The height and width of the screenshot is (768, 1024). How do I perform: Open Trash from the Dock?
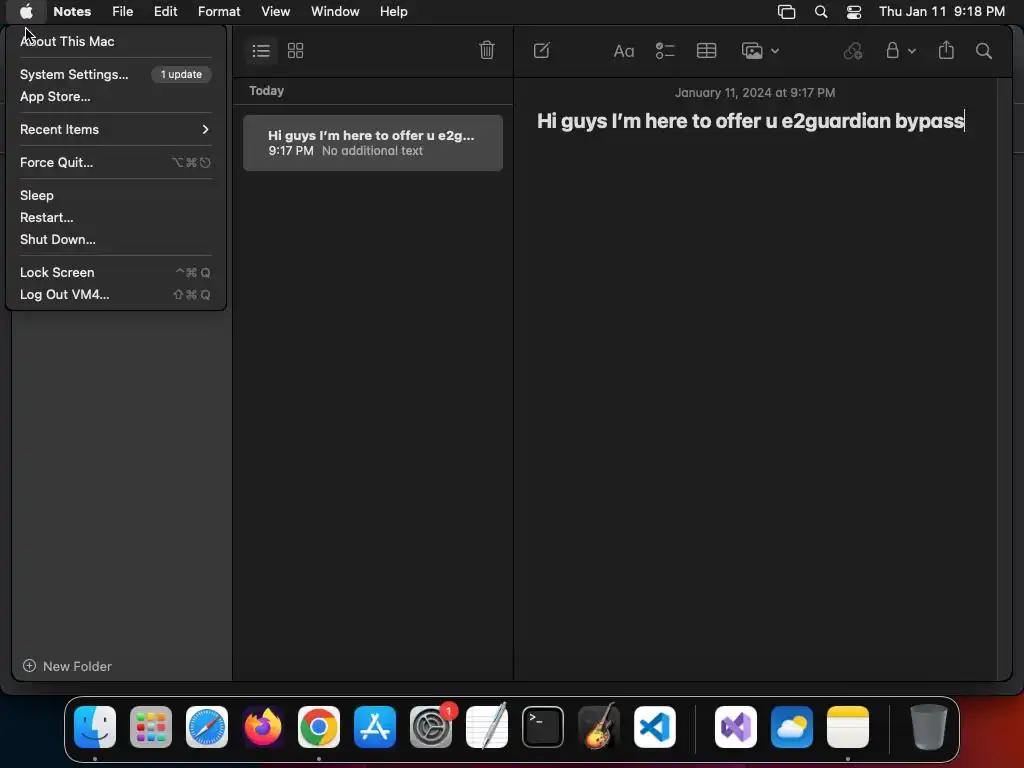point(929,727)
